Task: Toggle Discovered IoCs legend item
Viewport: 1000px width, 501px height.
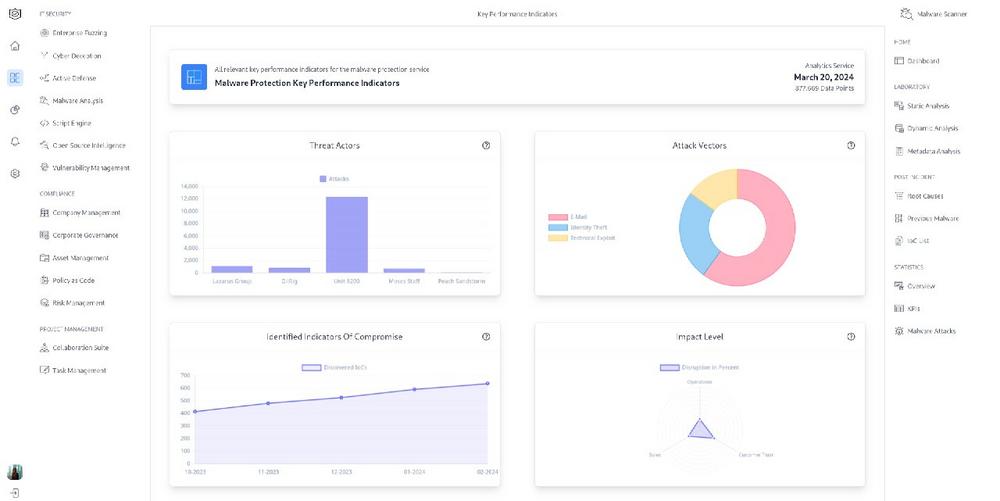Action: pyautogui.click(x=334, y=367)
